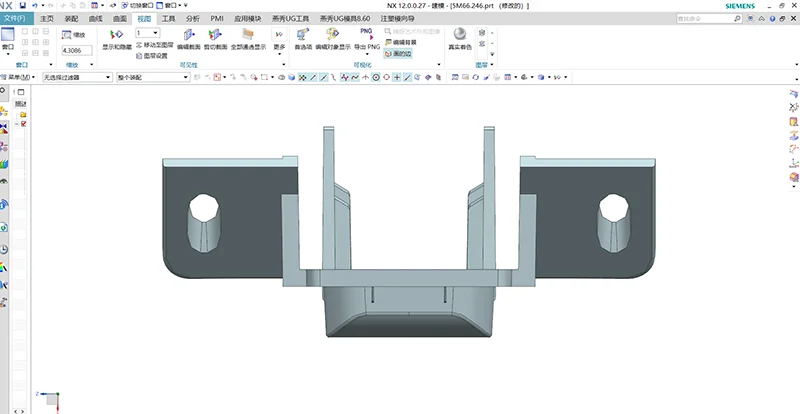Screen dimensions: 800x414
Task: Click the zoom scale field showing 4.3086
Action: [x=75, y=49]
